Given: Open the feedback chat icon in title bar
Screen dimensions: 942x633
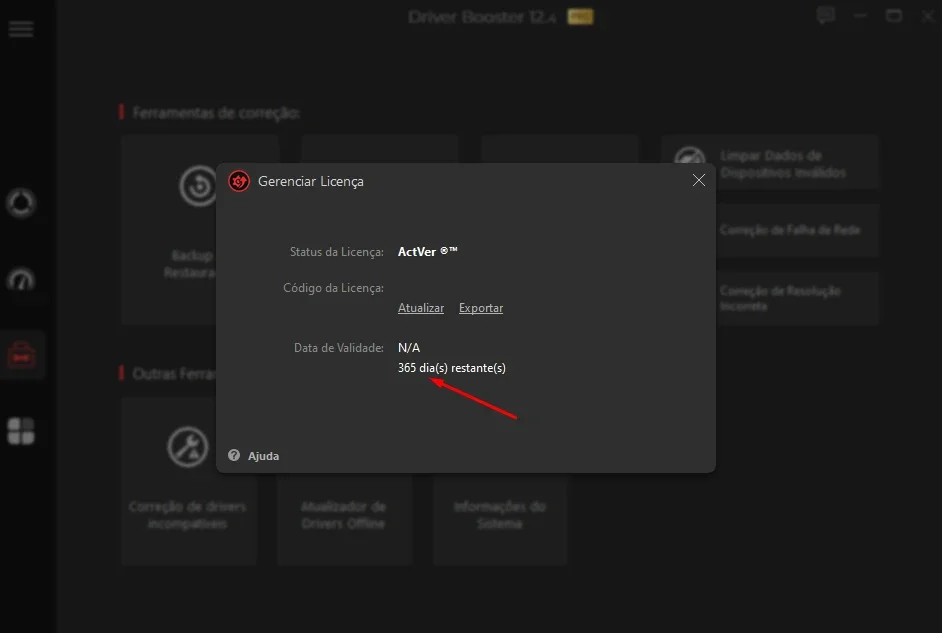Looking at the screenshot, I should [x=826, y=15].
